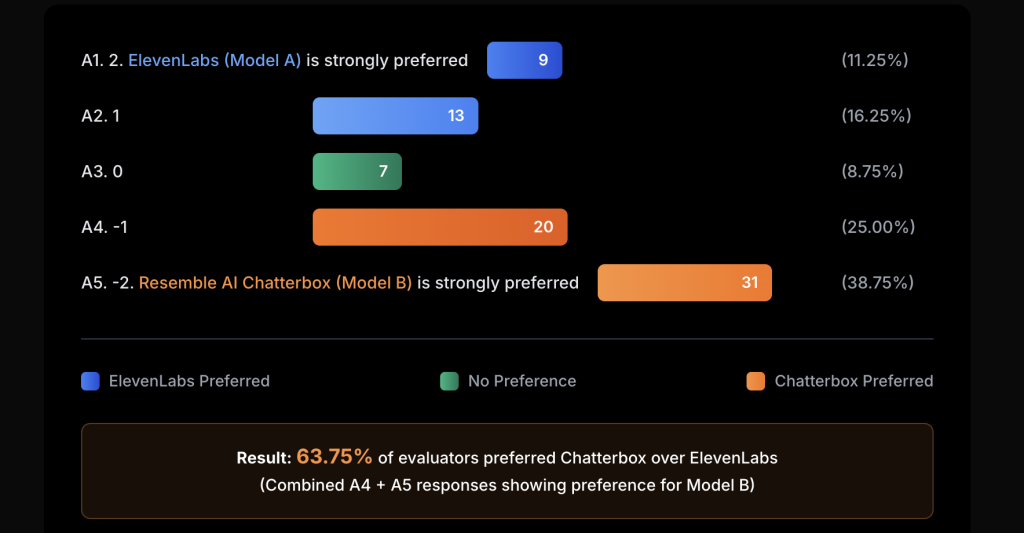The height and width of the screenshot is (533, 1024).
Task: Click the (38.75%) percentage for A5
Action: click(878, 283)
